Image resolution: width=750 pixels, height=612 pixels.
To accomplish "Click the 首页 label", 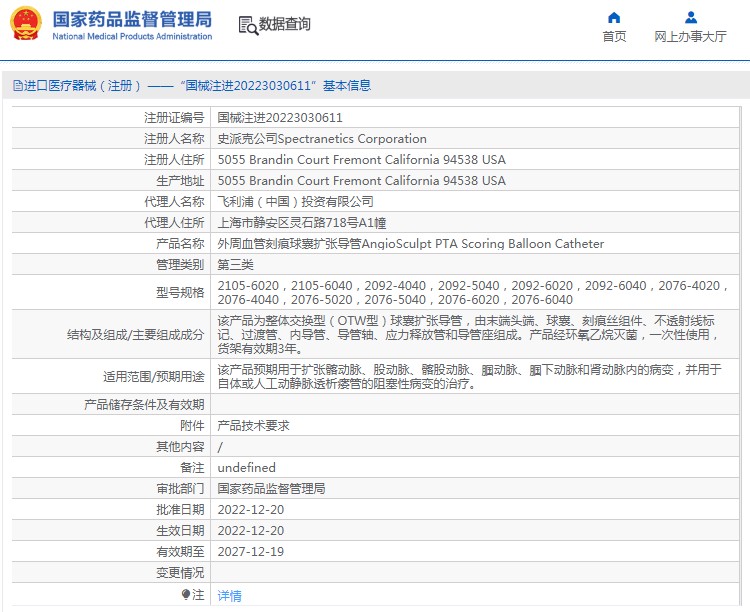I will click(614, 36).
